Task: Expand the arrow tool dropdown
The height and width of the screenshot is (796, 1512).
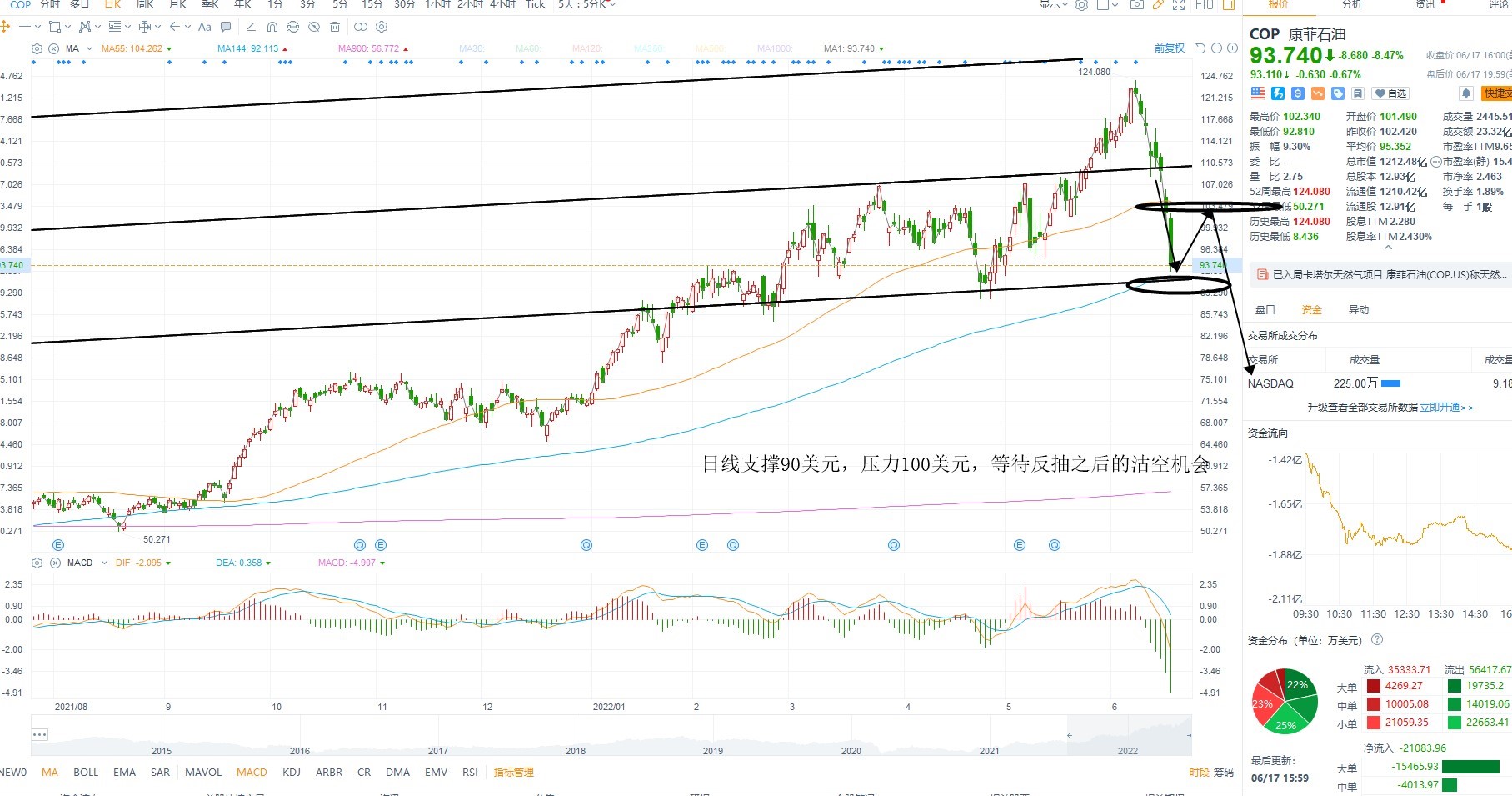Action: pos(187,27)
